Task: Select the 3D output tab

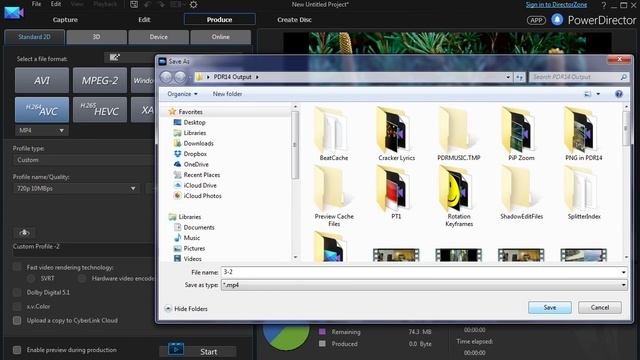Action: click(96, 37)
